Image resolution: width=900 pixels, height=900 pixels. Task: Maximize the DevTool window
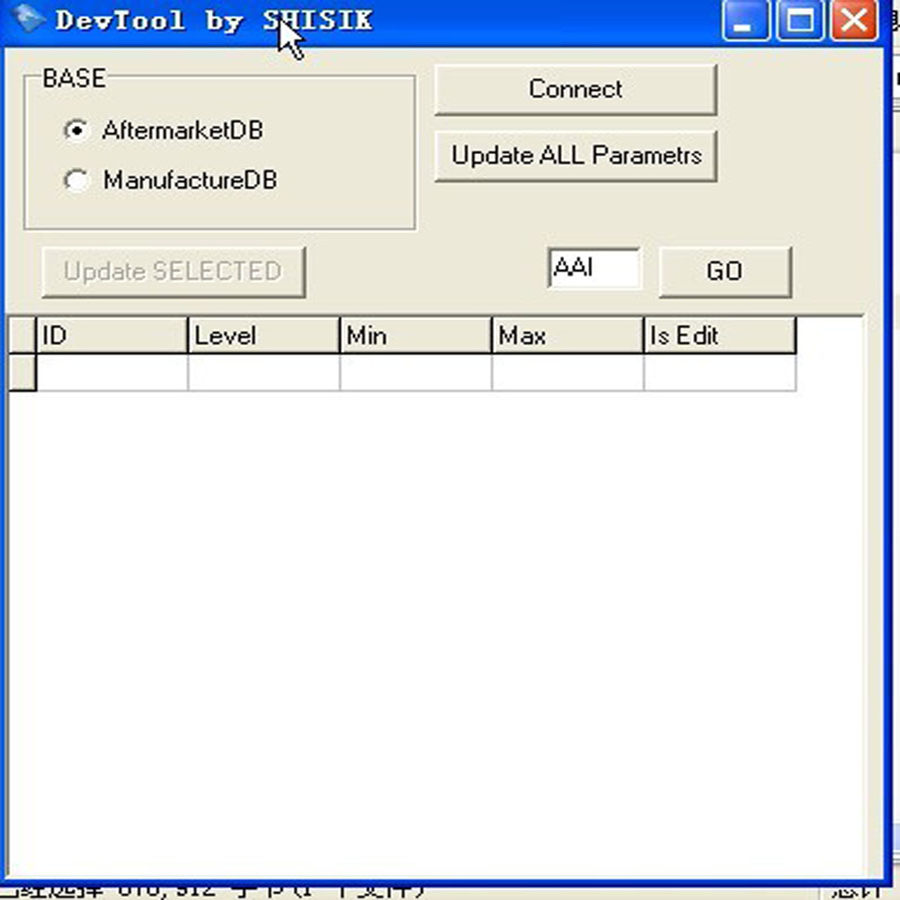point(799,21)
